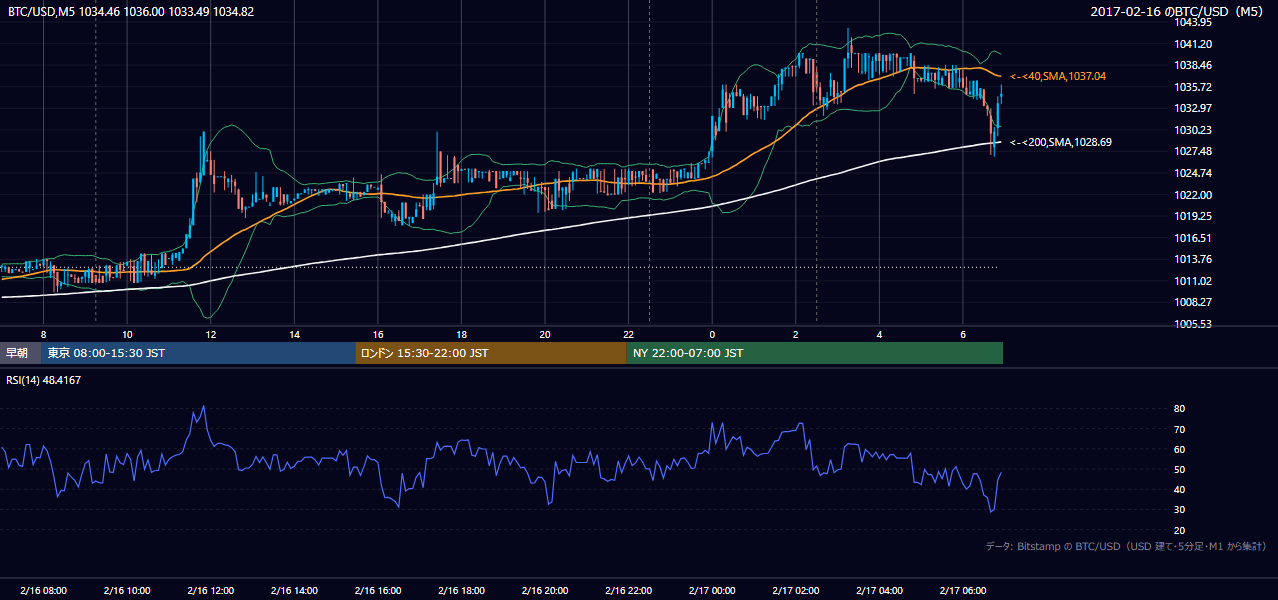Select the 東京 08:00-15:30 JST session bar
This screenshot has width=1278, height=600.
199,353
